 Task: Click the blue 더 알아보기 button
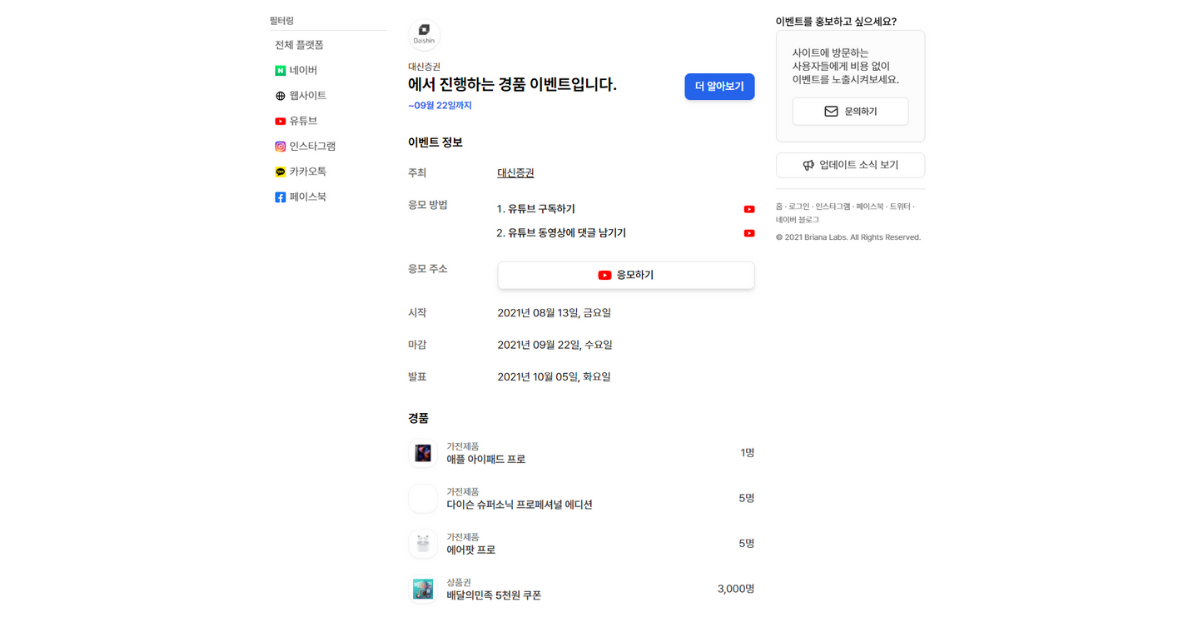[719, 87]
